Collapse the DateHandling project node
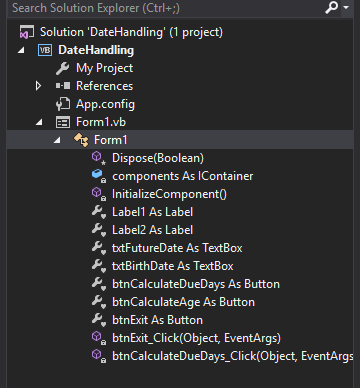 [21, 50]
